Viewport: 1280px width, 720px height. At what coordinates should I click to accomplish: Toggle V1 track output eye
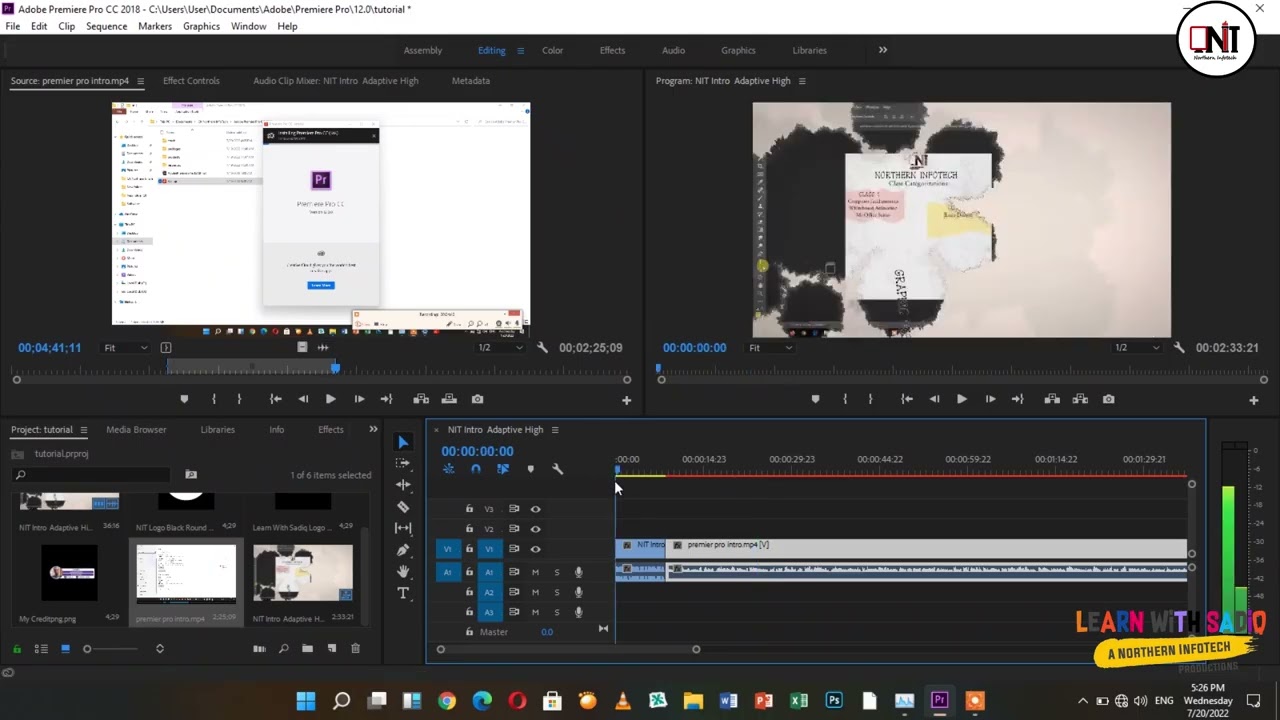click(535, 549)
